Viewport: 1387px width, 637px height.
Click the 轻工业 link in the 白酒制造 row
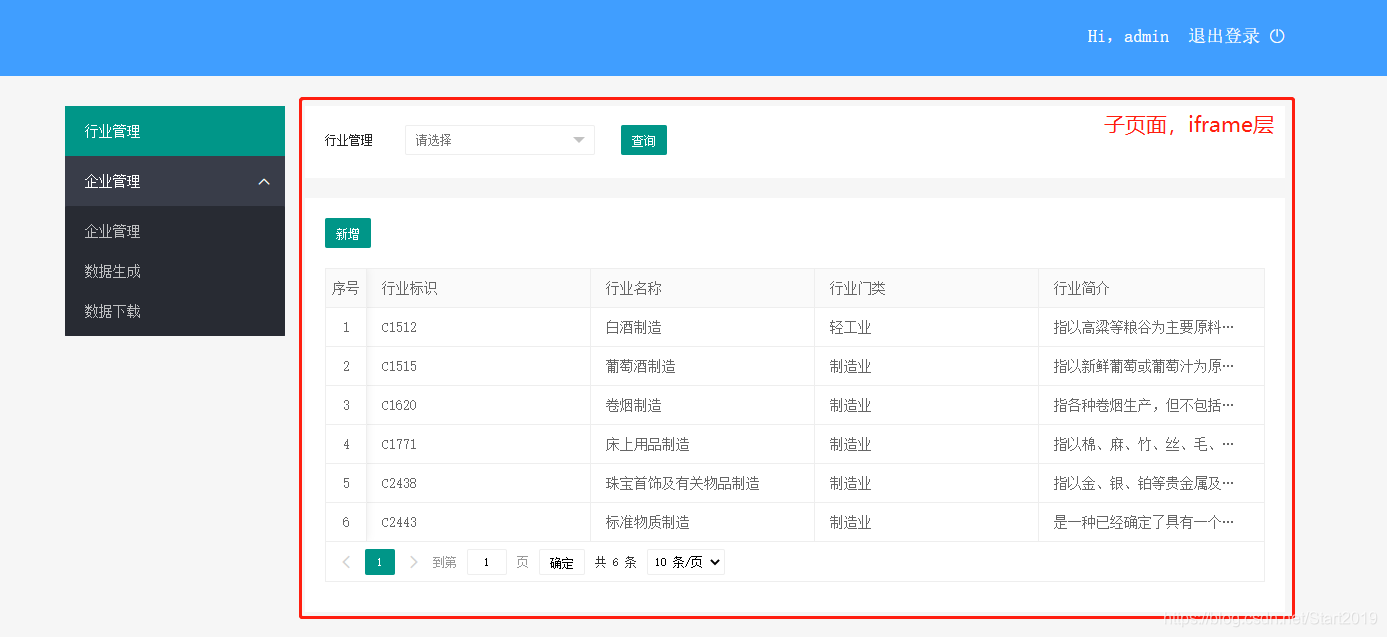click(x=851, y=327)
